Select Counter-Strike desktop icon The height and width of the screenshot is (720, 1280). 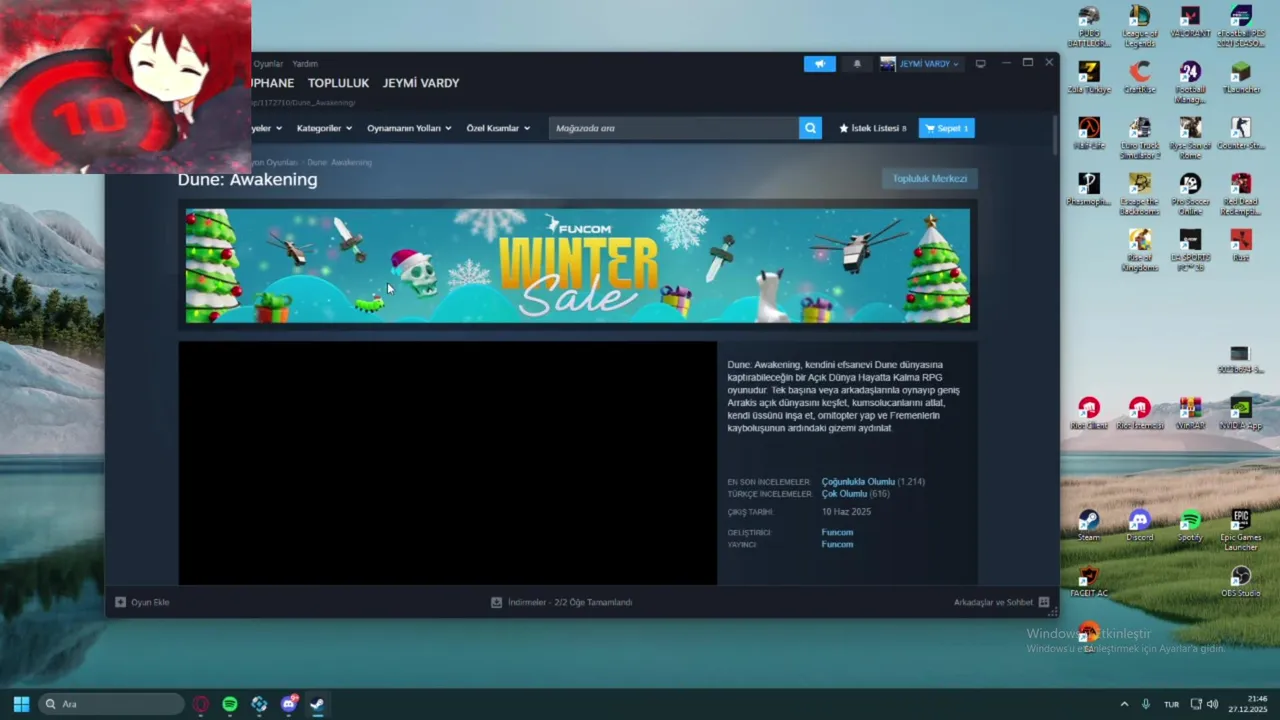(1241, 134)
